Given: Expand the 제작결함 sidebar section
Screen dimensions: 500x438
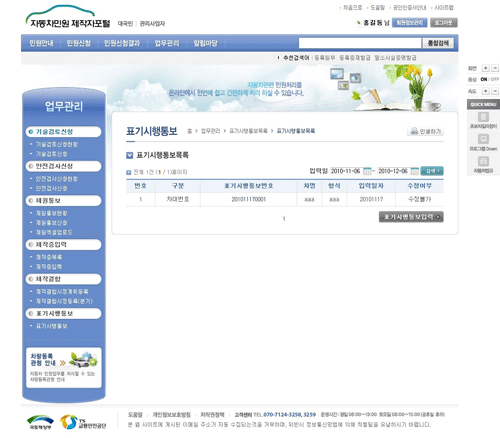Looking at the screenshot, I should point(63,279).
